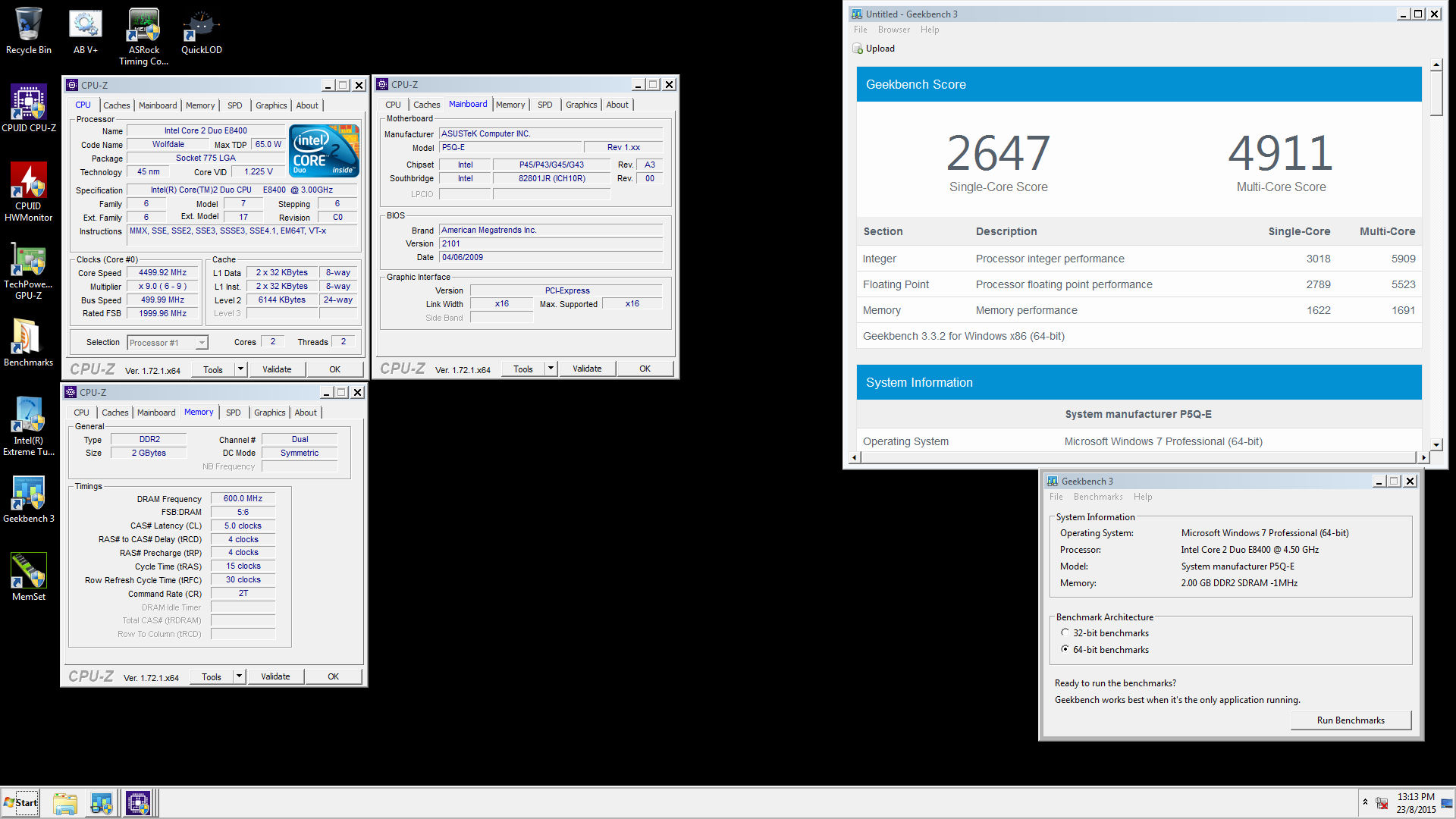Screen dimensions: 1456x819
Task: Expand Tools dropdown arrow in Memory window
Action: click(x=239, y=676)
